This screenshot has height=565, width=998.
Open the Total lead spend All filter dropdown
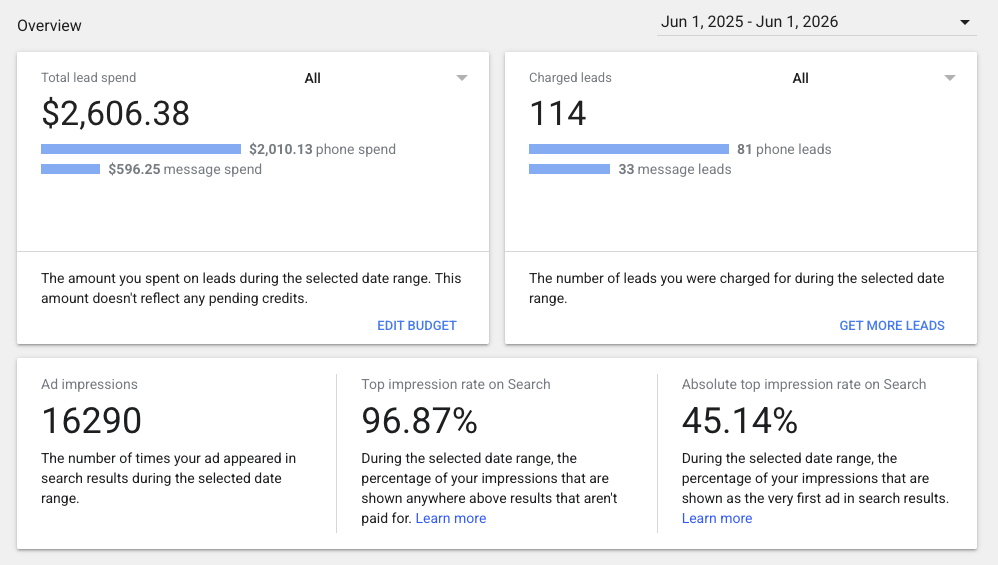click(x=386, y=78)
